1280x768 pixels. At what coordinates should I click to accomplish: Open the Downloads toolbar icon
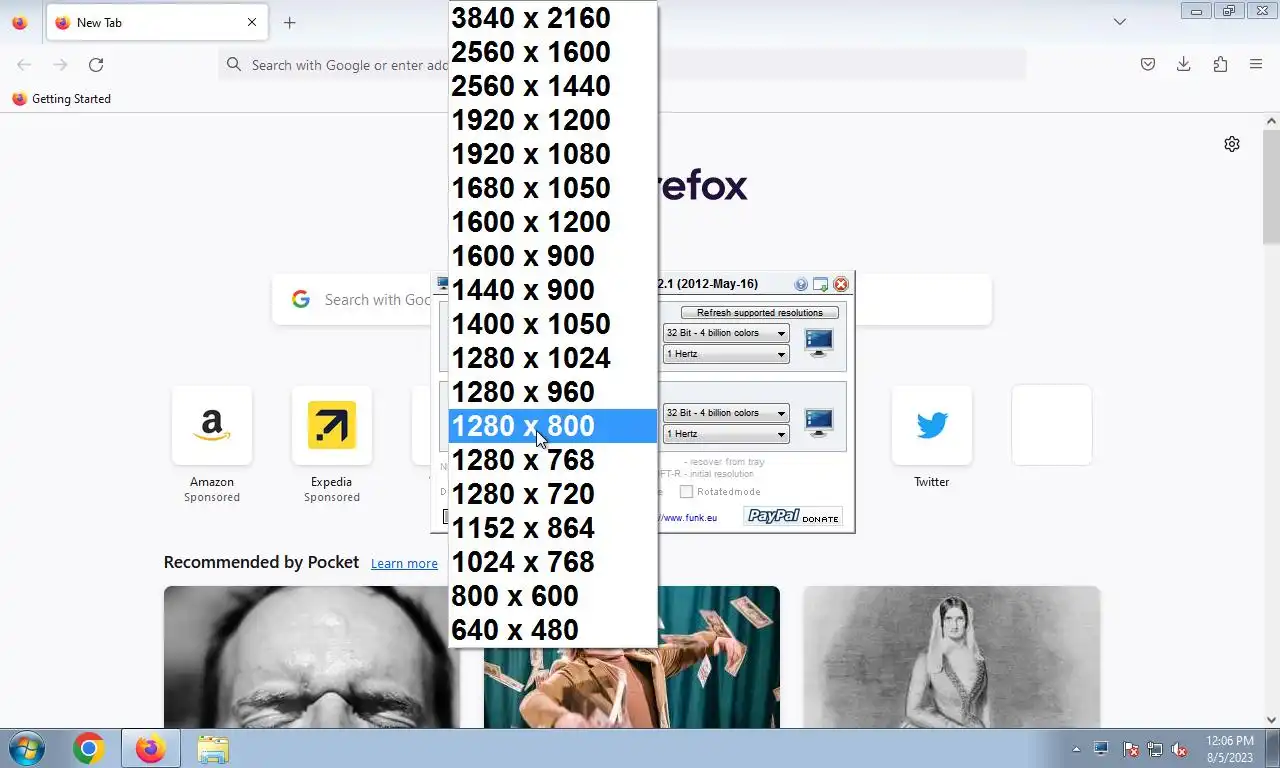click(1184, 64)
